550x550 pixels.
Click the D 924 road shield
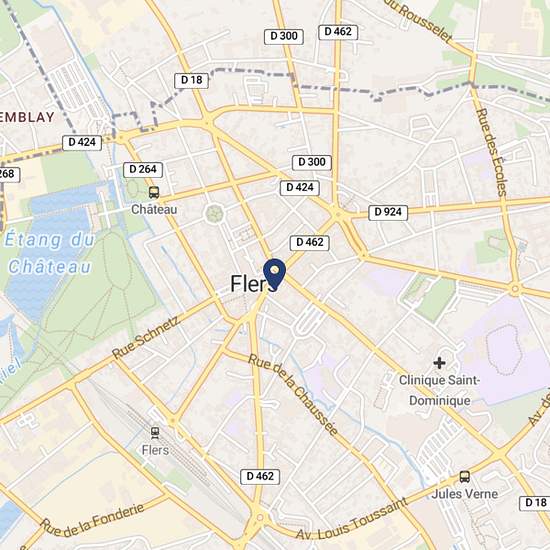click(x=388, y=212)
